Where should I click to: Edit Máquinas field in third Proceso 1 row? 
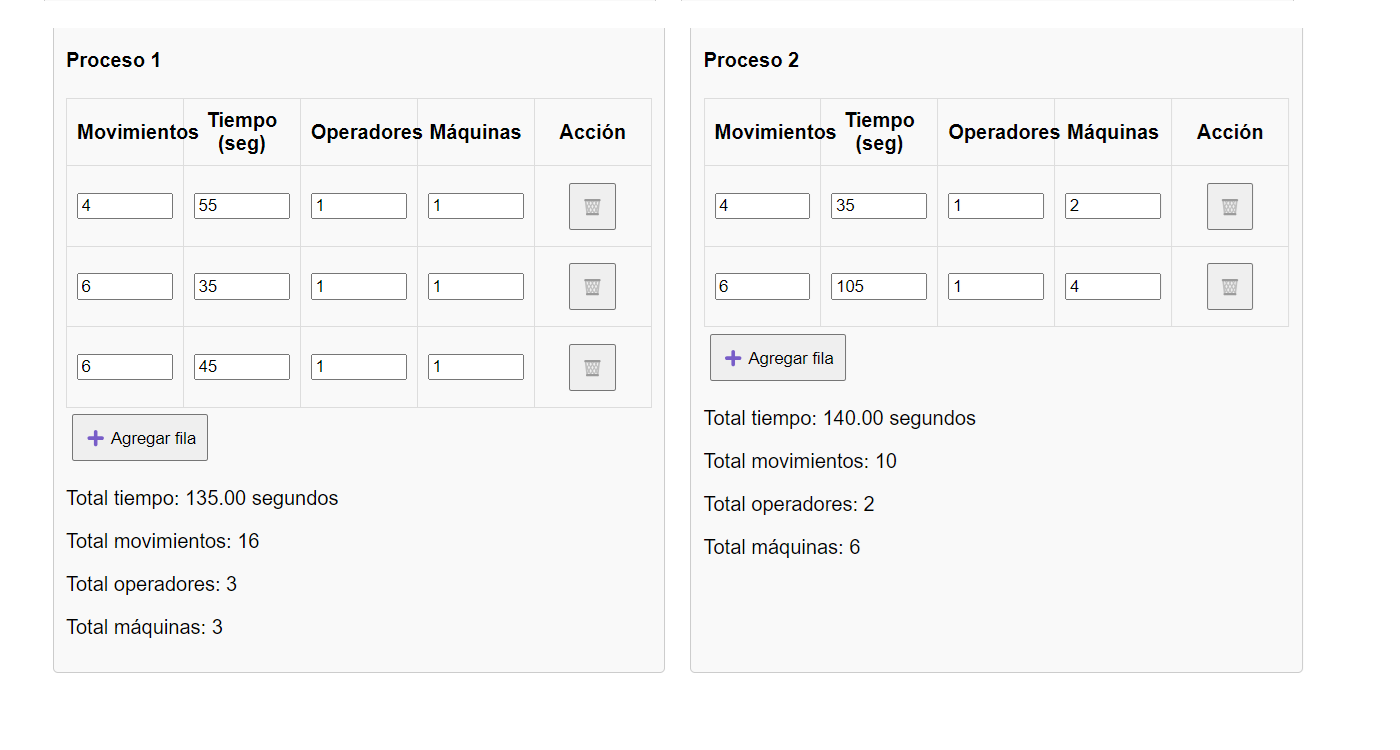476,367
